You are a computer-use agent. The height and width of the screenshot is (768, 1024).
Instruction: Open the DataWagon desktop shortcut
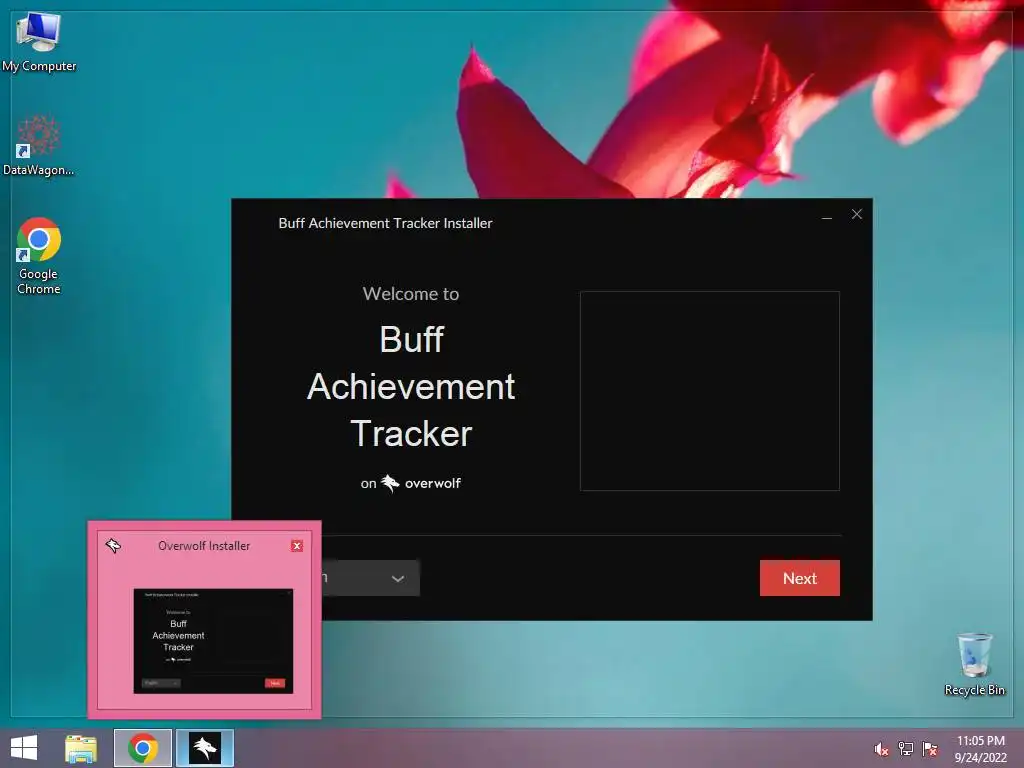(39, 145)
